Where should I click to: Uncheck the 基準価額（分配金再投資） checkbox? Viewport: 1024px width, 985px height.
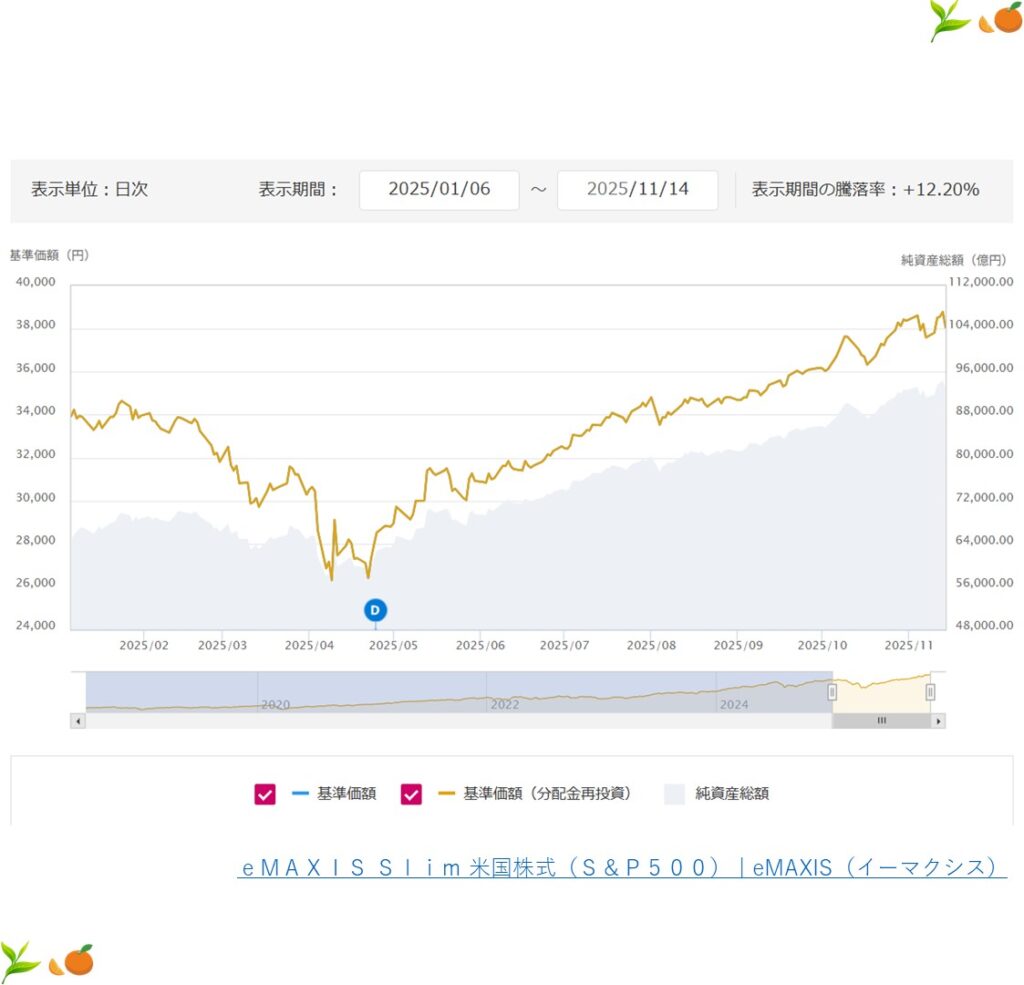tap(411, 794)
